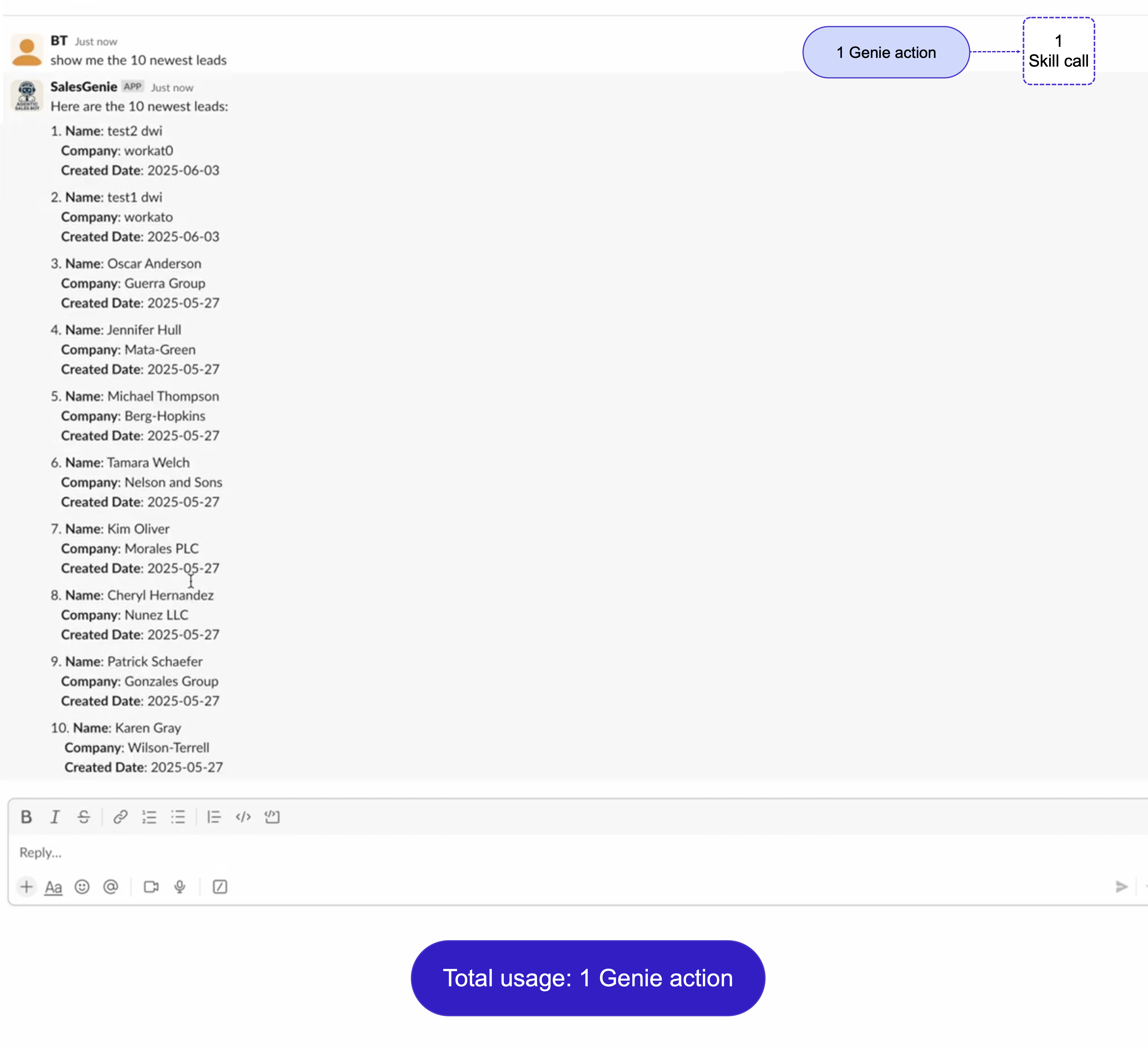This screenshot has height=1049, width=1148.
Task: Send the reply message
Action: pyautogui.click(x=1121, y=887)
